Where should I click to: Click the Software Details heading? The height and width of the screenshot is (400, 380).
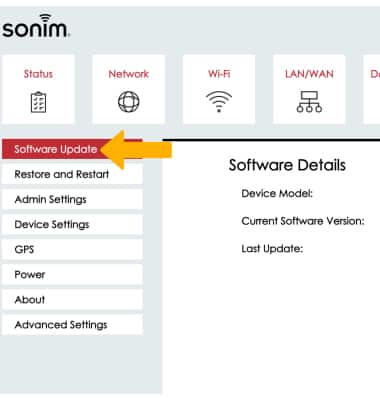tap(287, 165)
